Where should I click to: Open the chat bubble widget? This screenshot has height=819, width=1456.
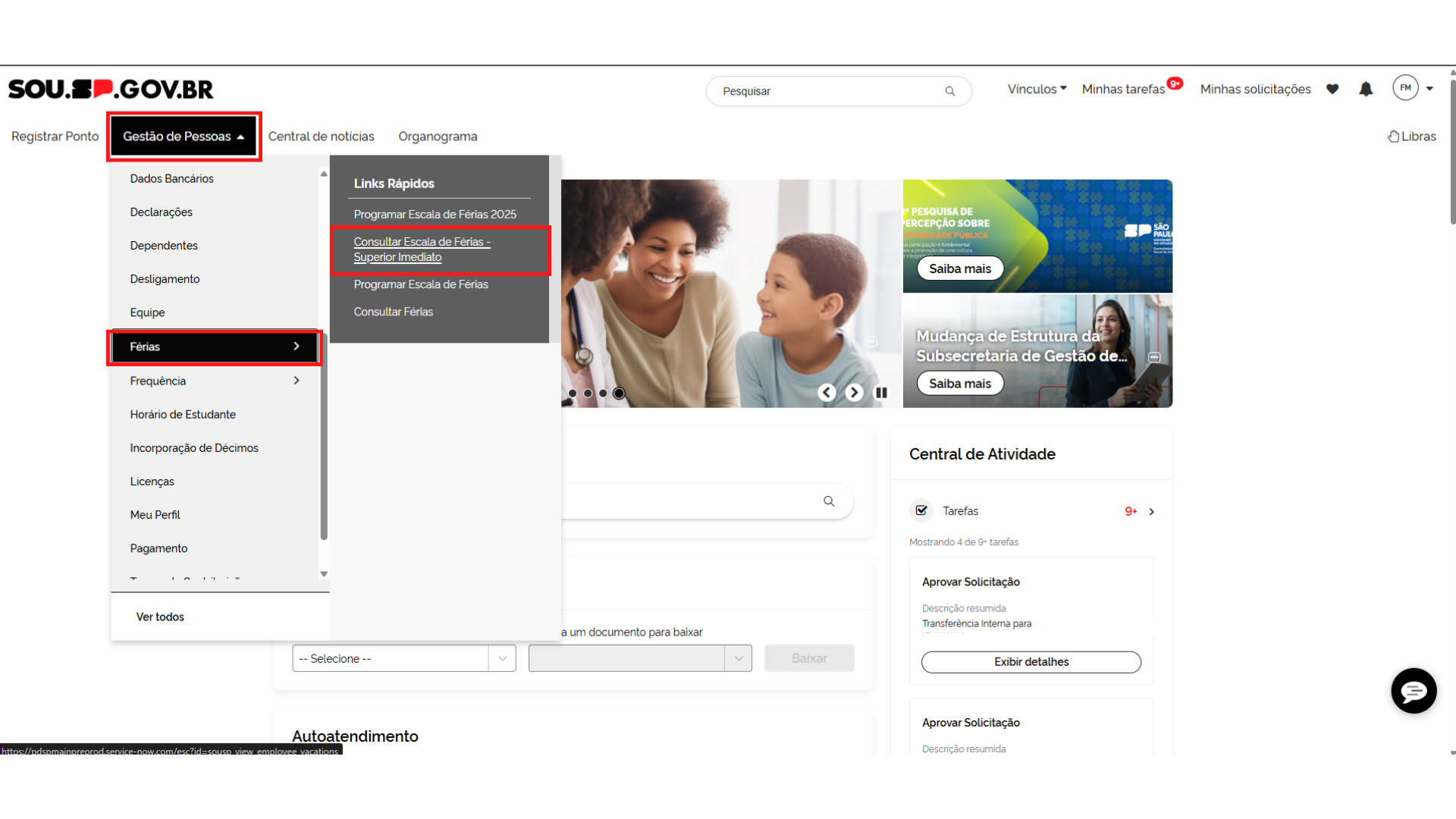[x=1414, y=691]
